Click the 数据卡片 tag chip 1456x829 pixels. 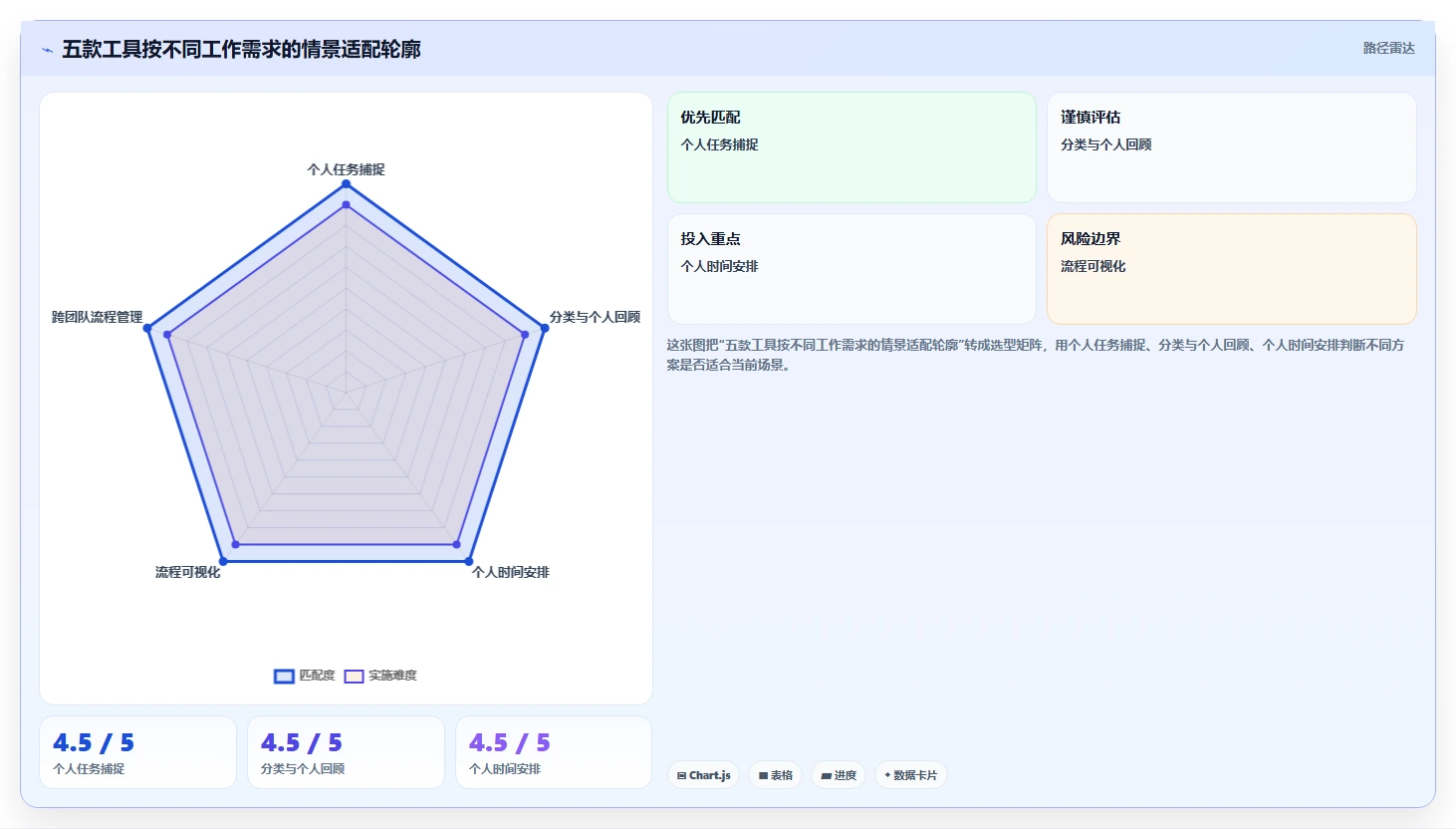(x=910, y=775)
